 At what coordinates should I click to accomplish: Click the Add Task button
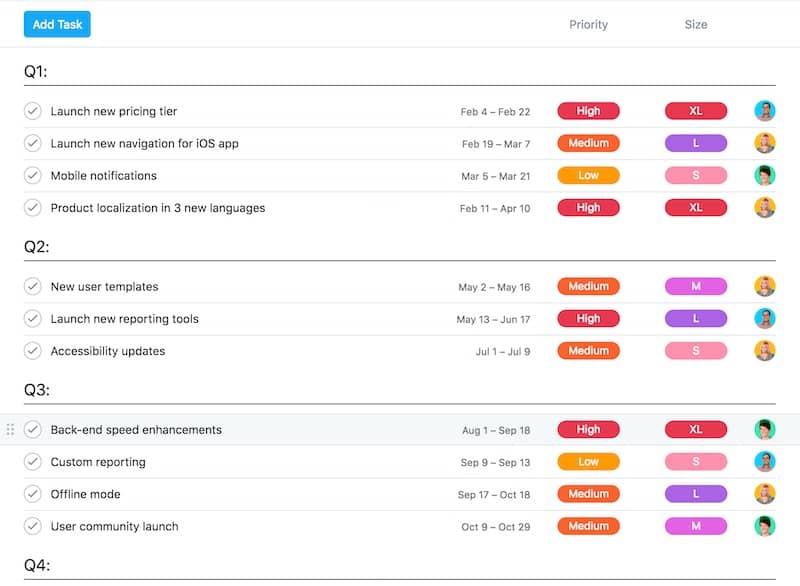pyautogui.click(x=57, y=24)
